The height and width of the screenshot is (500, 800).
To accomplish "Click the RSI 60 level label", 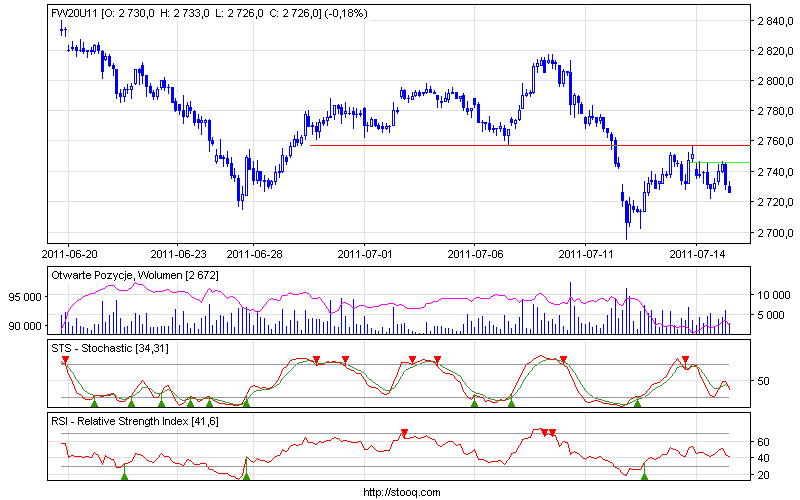I will coord(763,442).
